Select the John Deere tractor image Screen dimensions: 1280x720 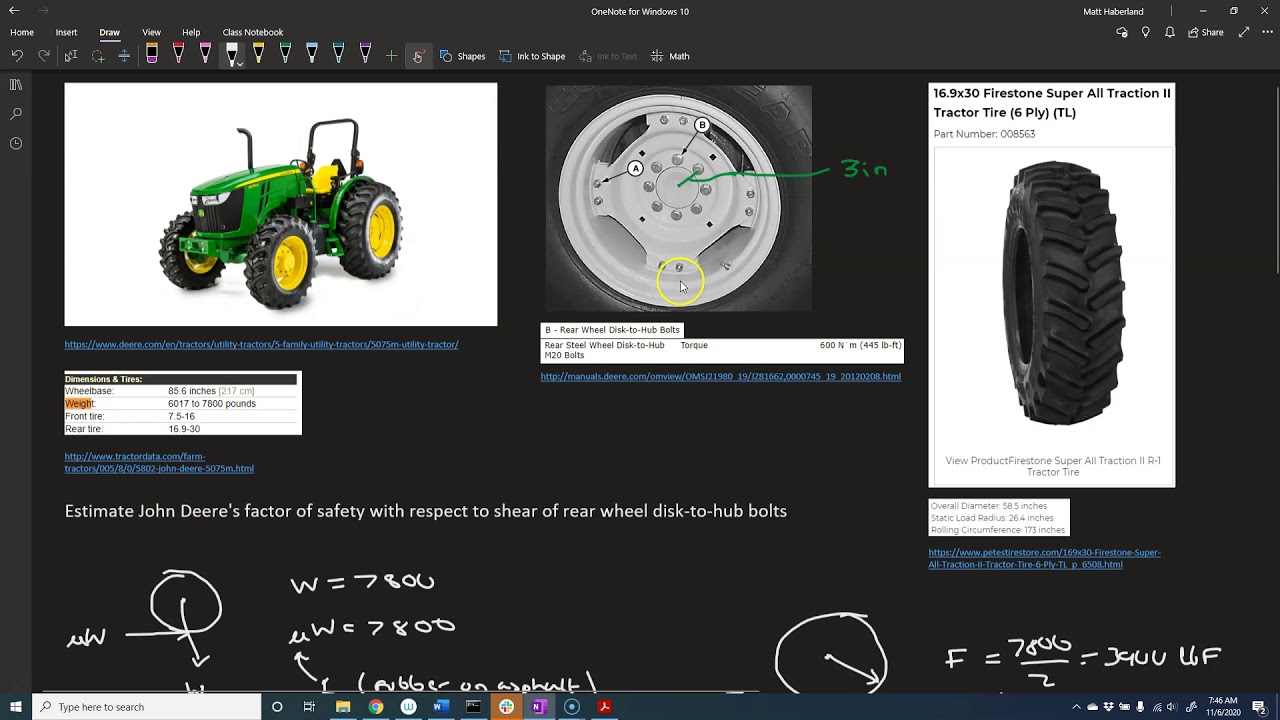coord(281,204)
